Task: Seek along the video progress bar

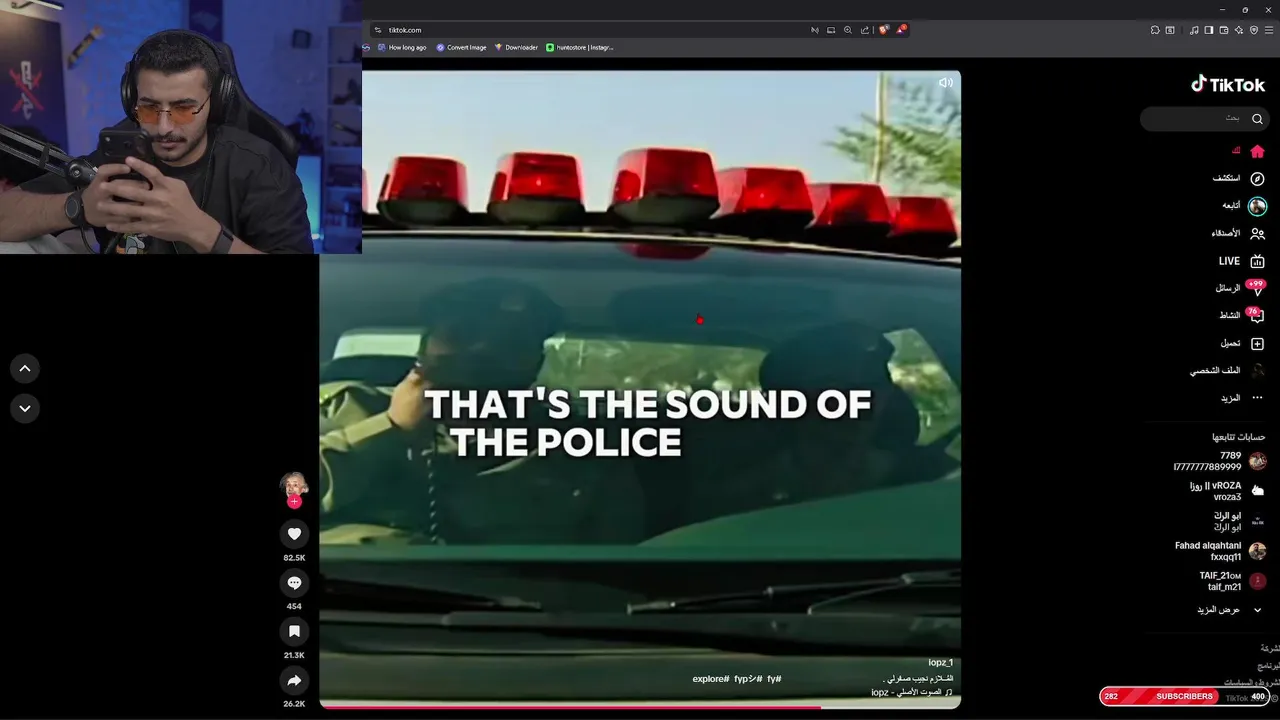Action: pos(640,706)
